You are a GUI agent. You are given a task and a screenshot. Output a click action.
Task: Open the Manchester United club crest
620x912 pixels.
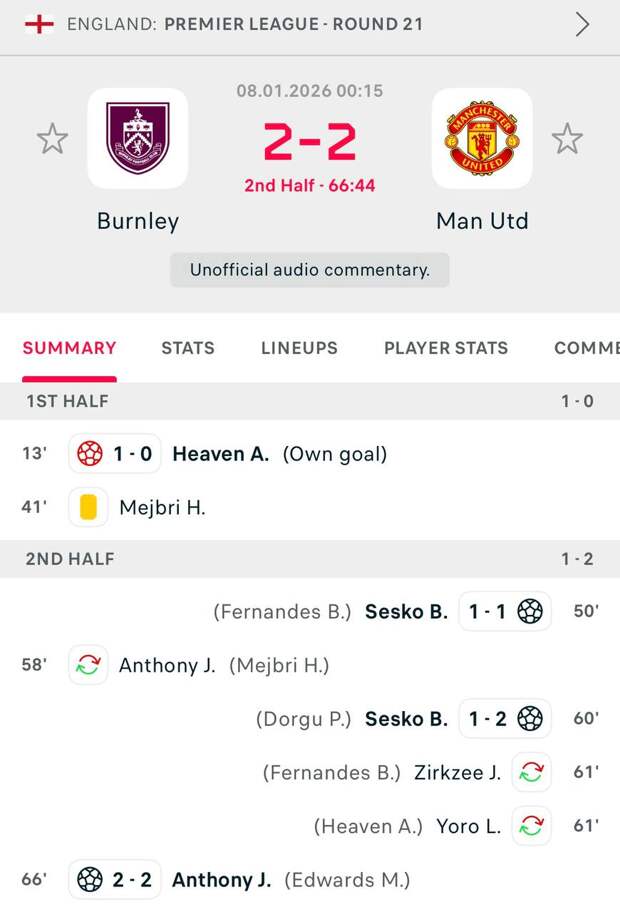(481, 138)
